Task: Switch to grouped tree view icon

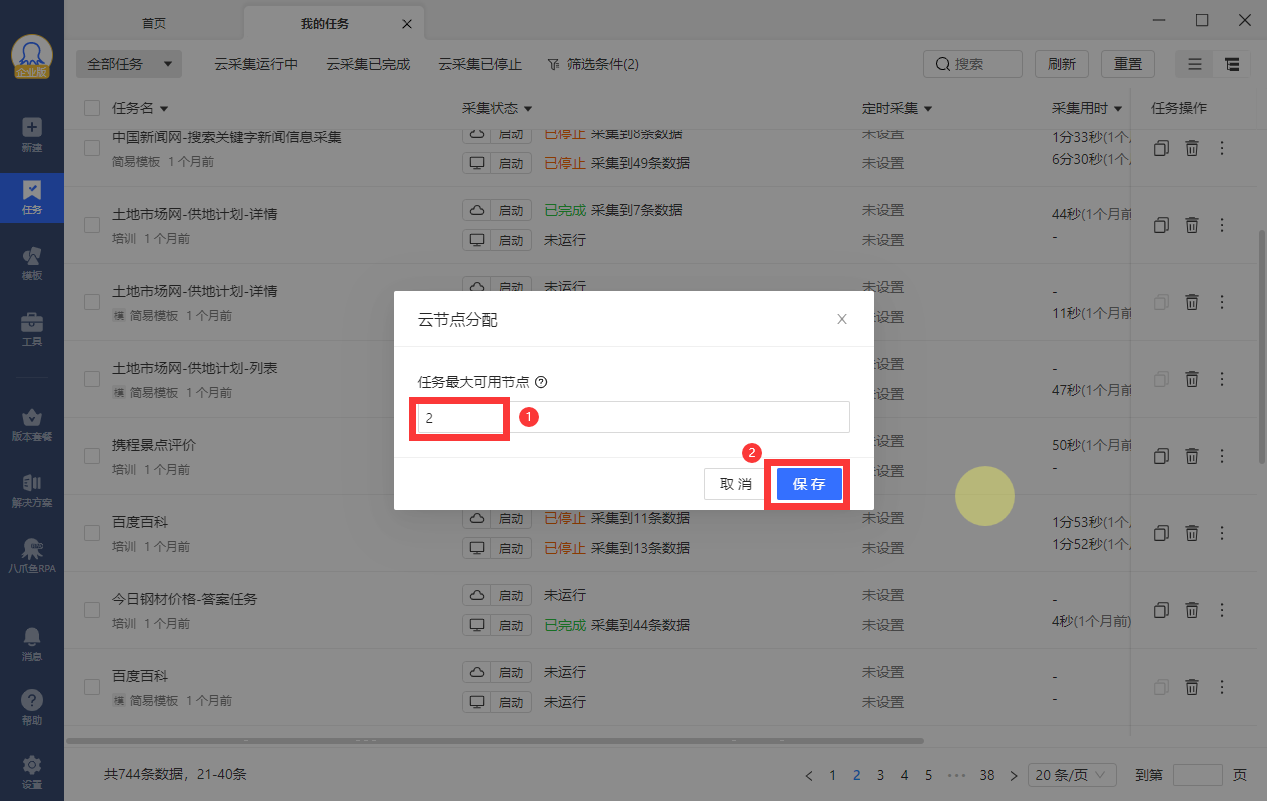Action: pyautogui.click(x=1232, y=64)
